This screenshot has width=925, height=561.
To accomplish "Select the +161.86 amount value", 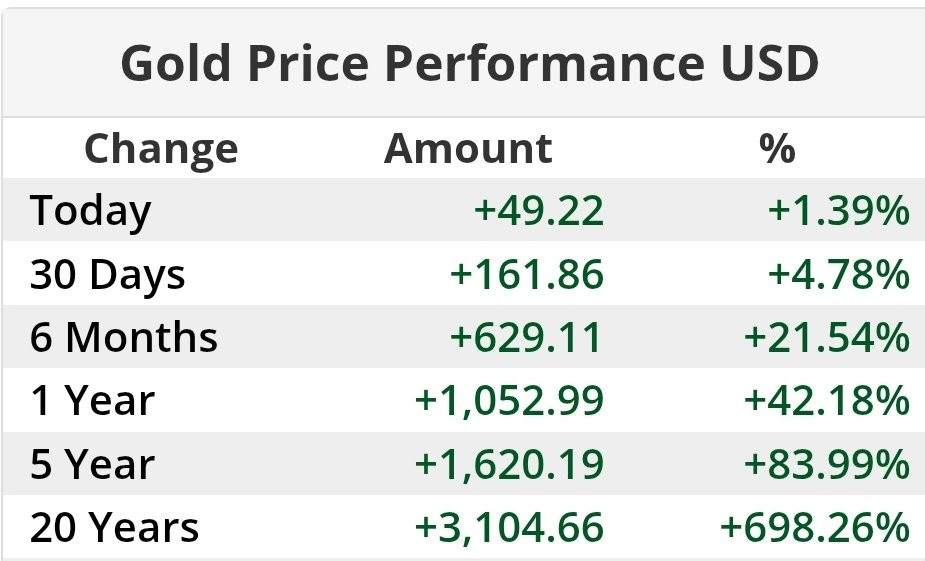I will 528,274.
